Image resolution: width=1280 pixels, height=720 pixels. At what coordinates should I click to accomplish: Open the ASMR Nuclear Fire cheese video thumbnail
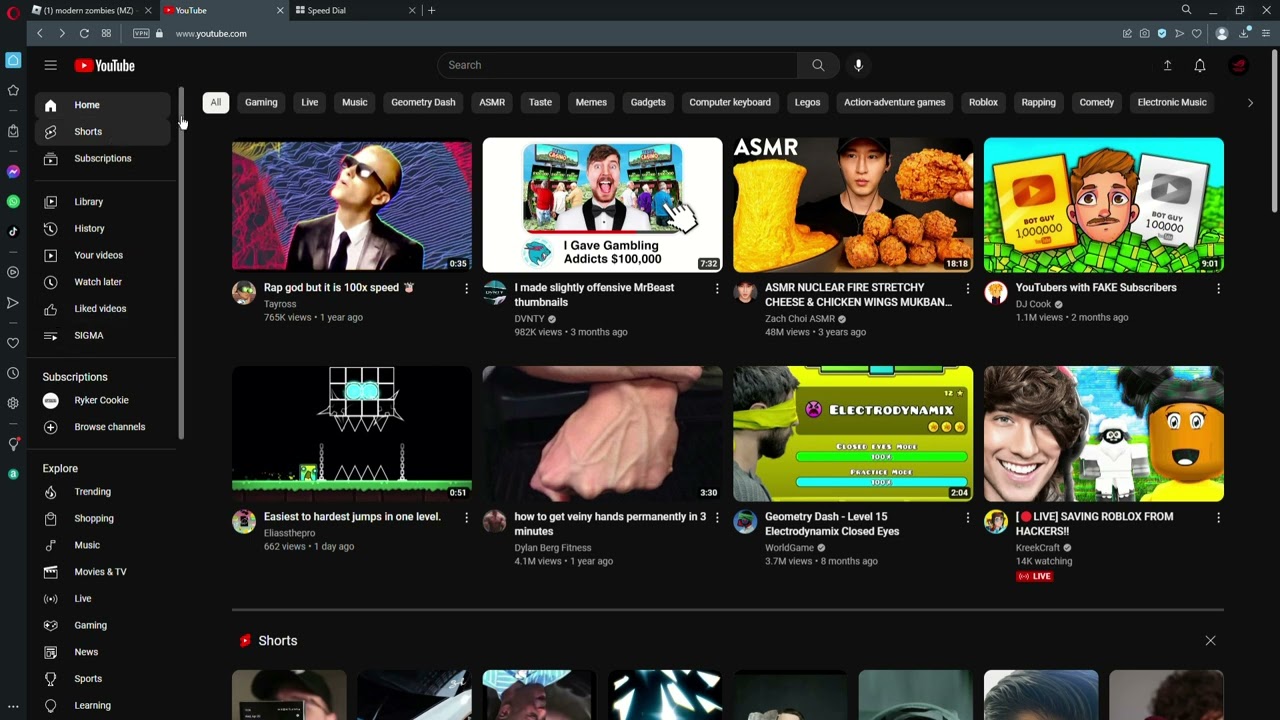click(x=853, y=205)
